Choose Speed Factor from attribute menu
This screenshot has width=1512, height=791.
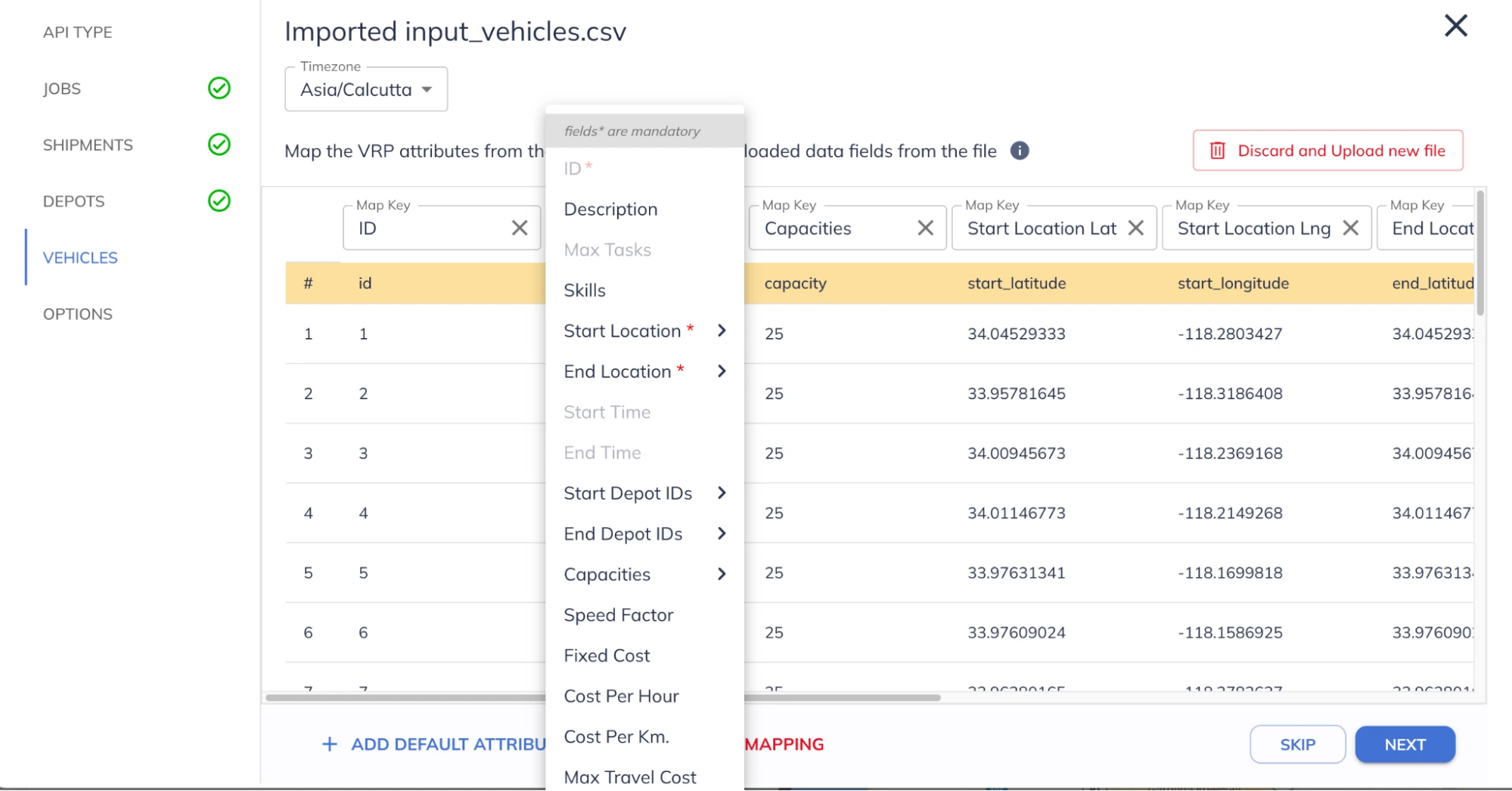(644, 615)
